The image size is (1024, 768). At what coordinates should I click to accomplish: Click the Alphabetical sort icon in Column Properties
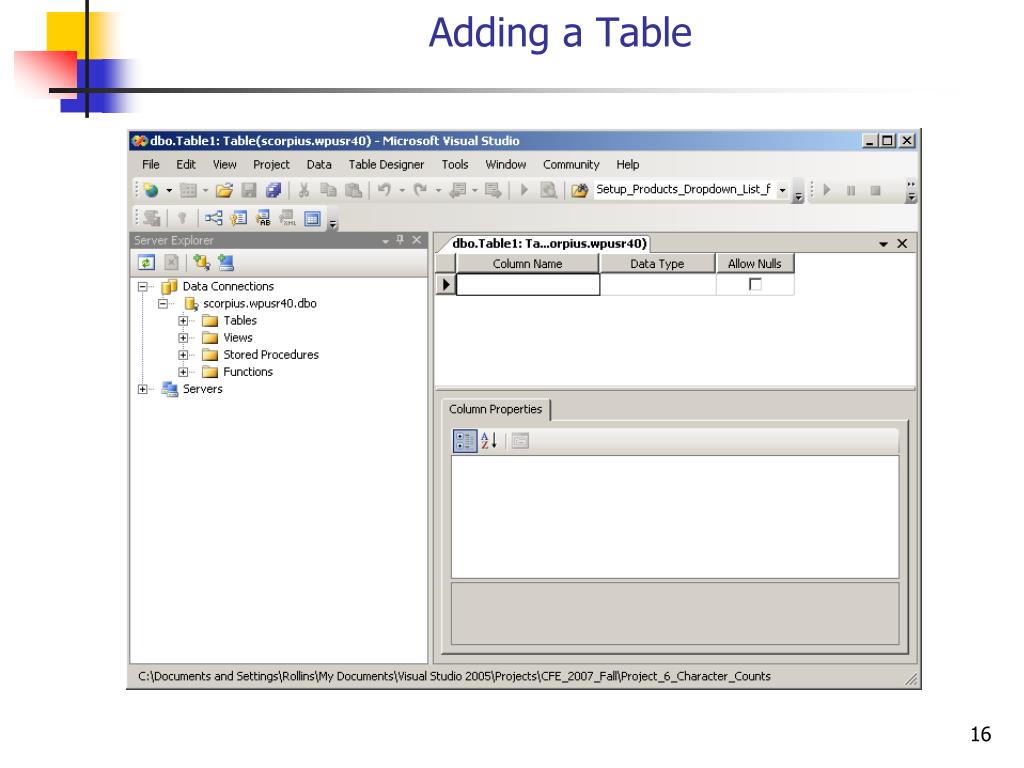coord(489,441)
